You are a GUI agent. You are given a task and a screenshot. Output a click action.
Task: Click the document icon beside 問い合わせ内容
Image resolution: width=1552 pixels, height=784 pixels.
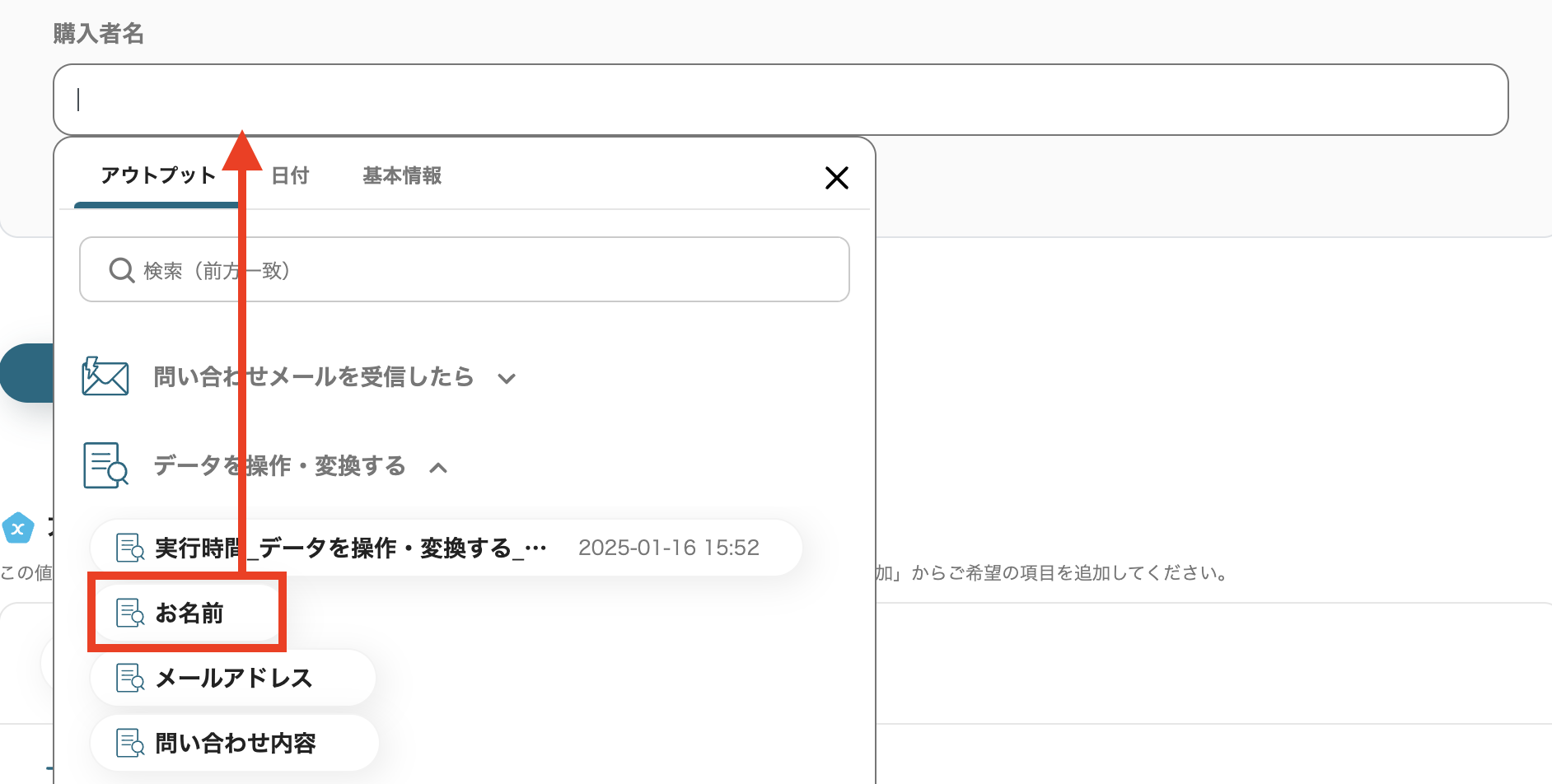(x=129, y=742)
